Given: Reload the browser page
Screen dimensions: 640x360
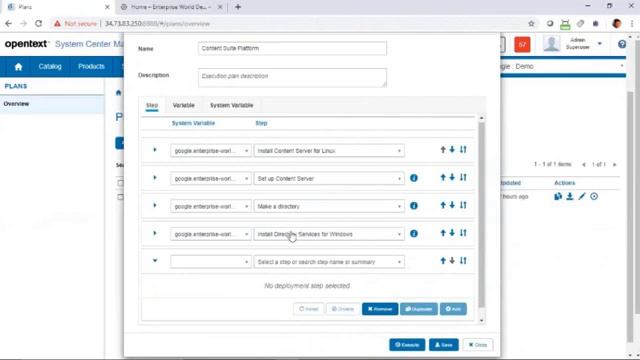Looking at the screenshot, I should (38, 24).
